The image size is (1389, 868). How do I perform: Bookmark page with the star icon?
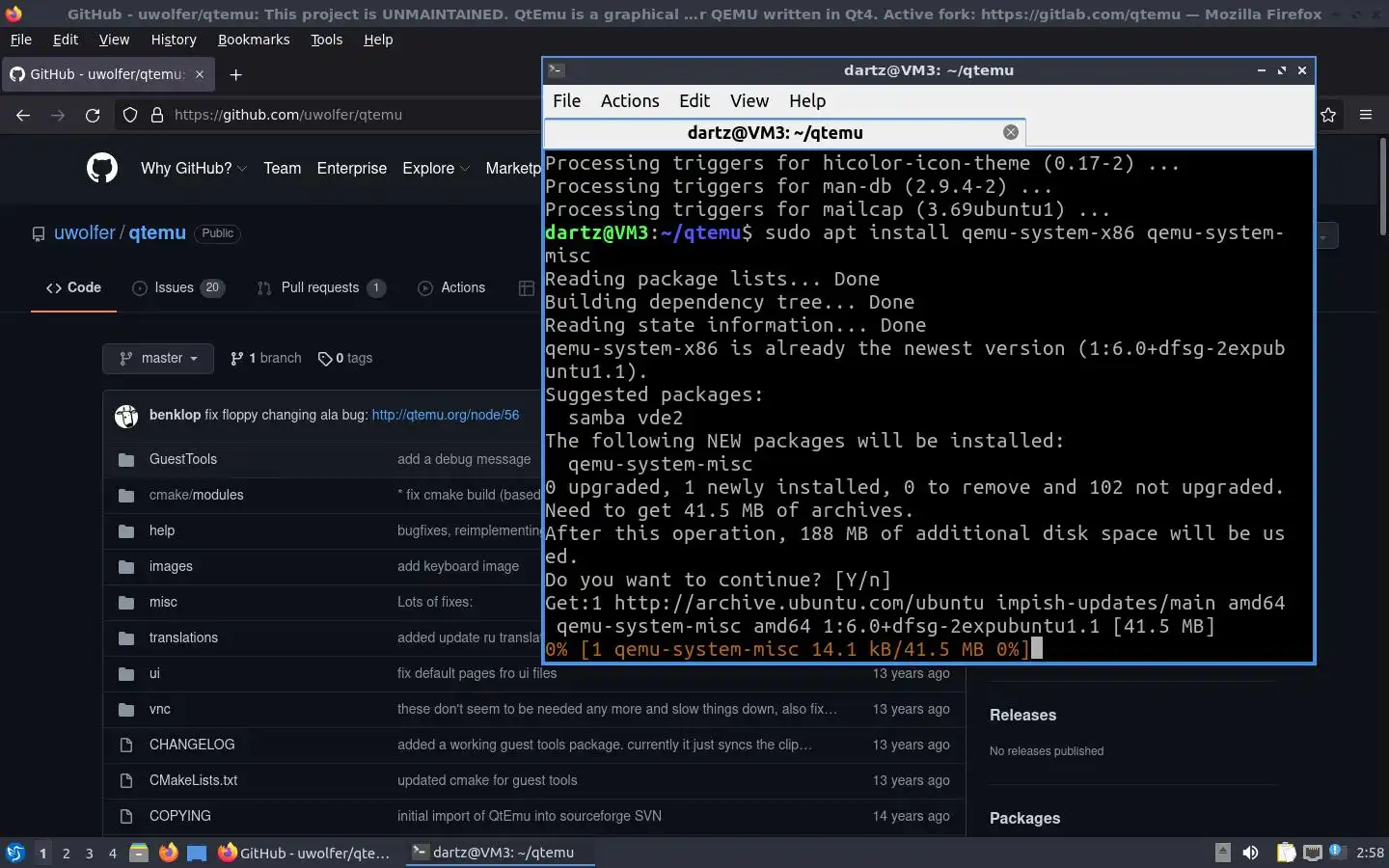point(1328,115)
